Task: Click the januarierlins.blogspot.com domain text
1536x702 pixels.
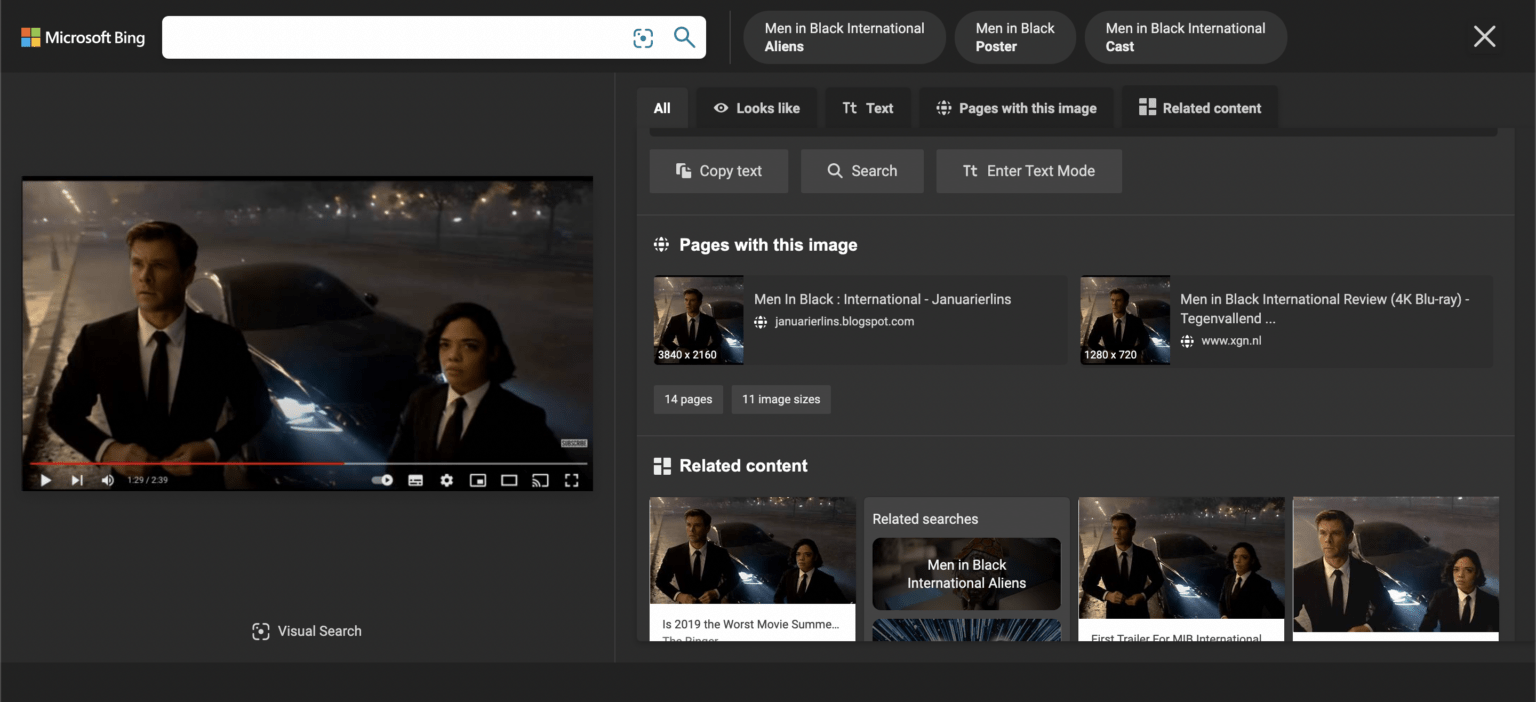Action: pyautogui.click(x=845, y=322)
